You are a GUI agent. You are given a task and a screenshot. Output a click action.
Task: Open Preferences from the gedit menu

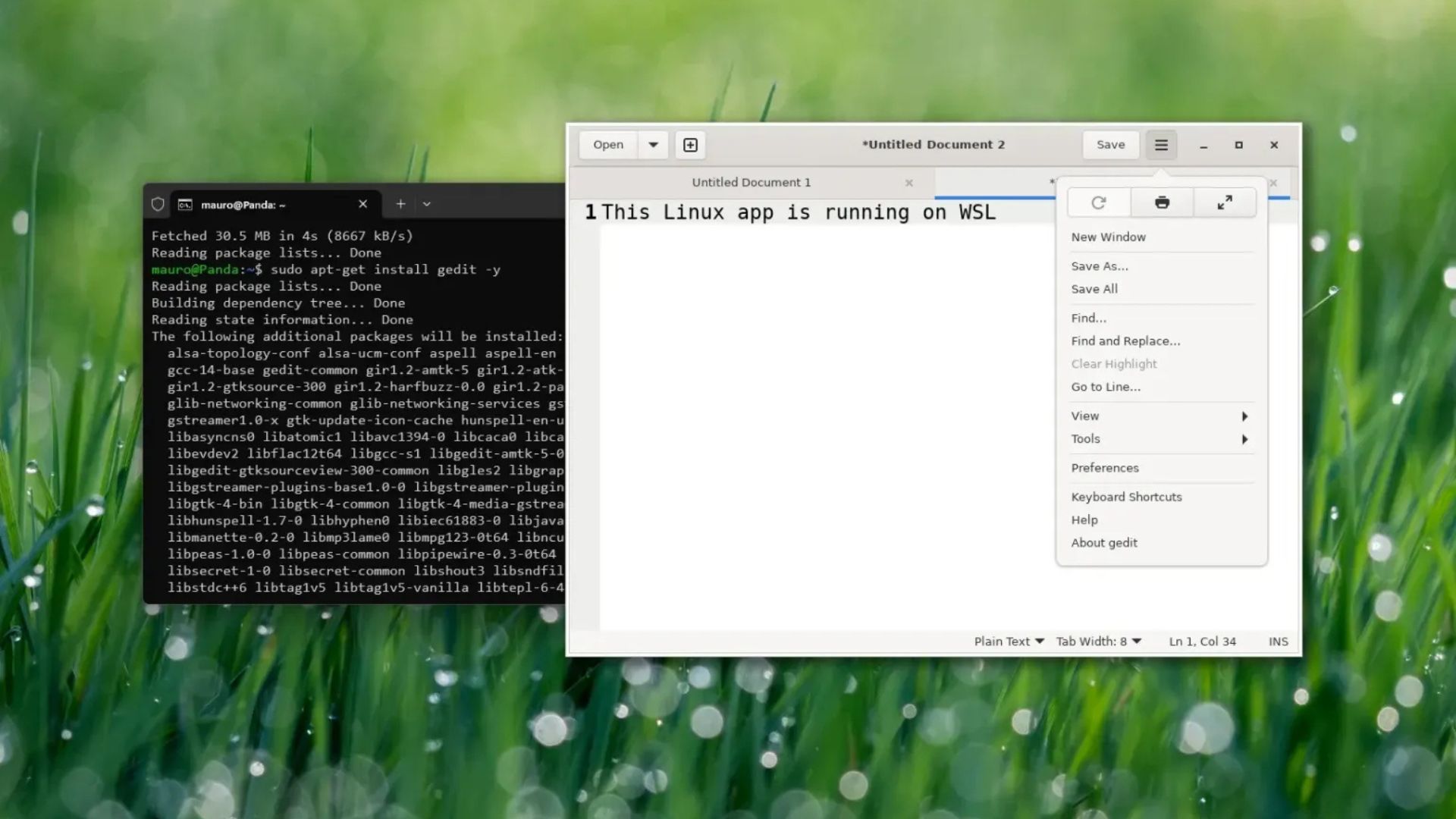(x=1104, y=467)
